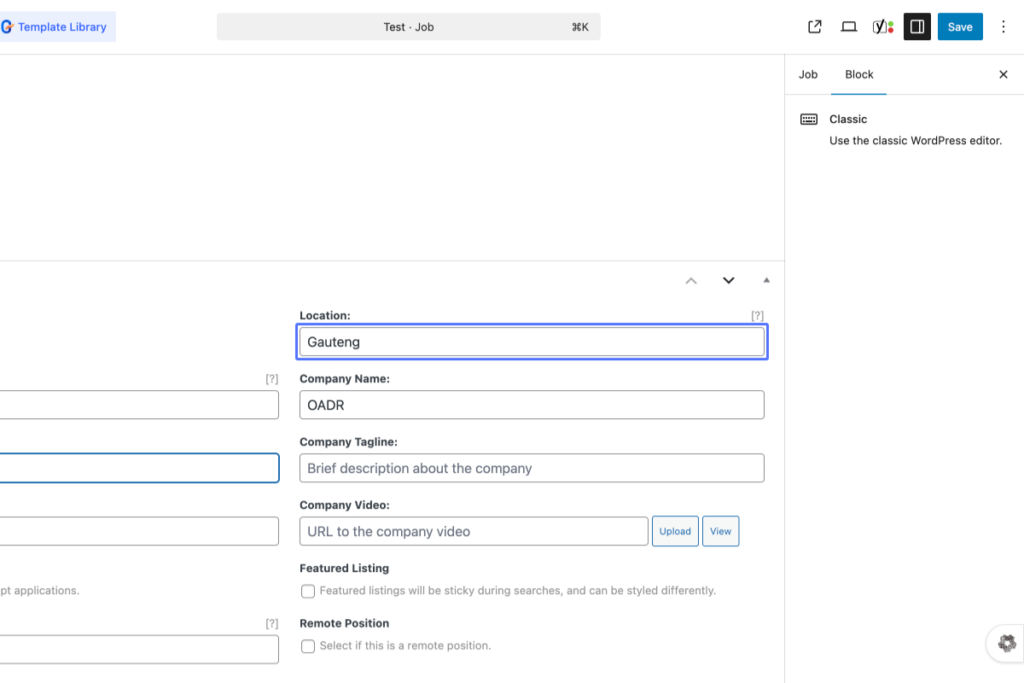Open the Yoast SEO panel icon

[883, 27]
